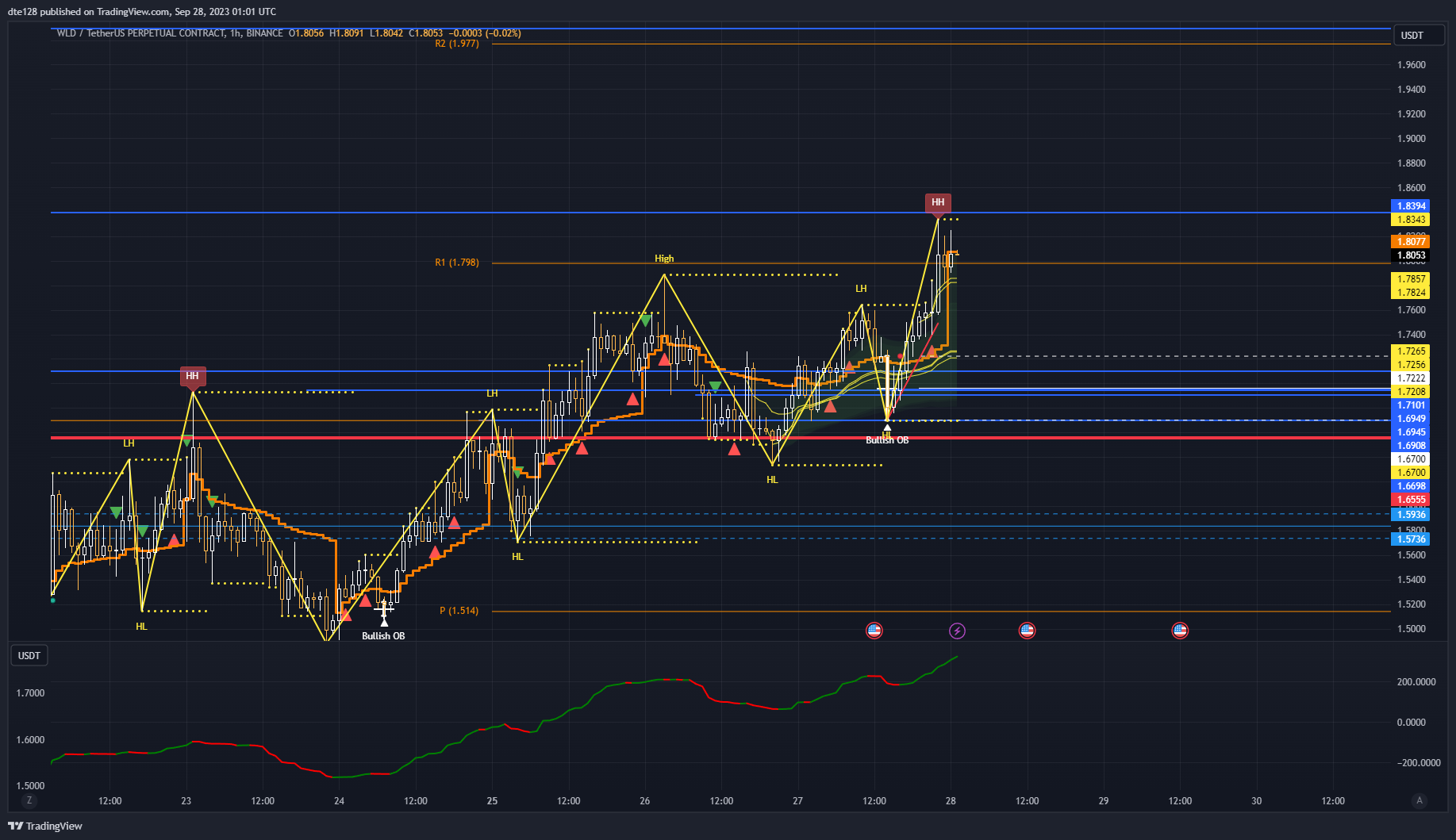Open the US flag event marker at 27 12:00
The image size is (1456, 840).
874,631
